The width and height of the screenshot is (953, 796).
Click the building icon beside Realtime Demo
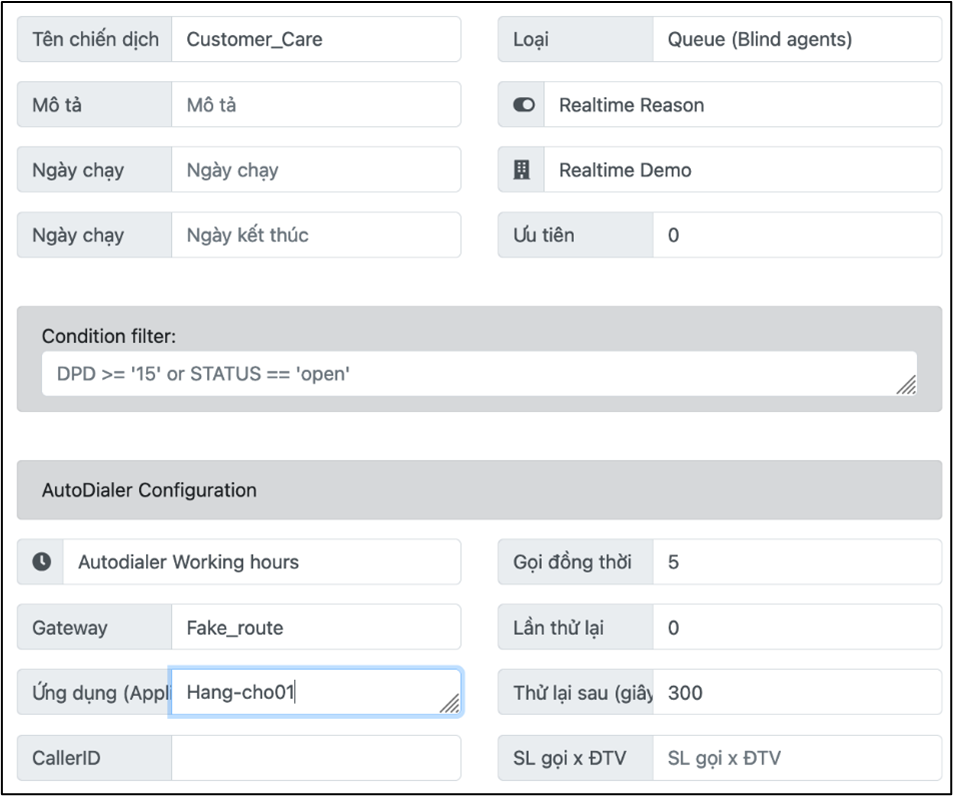click(522, 170)
